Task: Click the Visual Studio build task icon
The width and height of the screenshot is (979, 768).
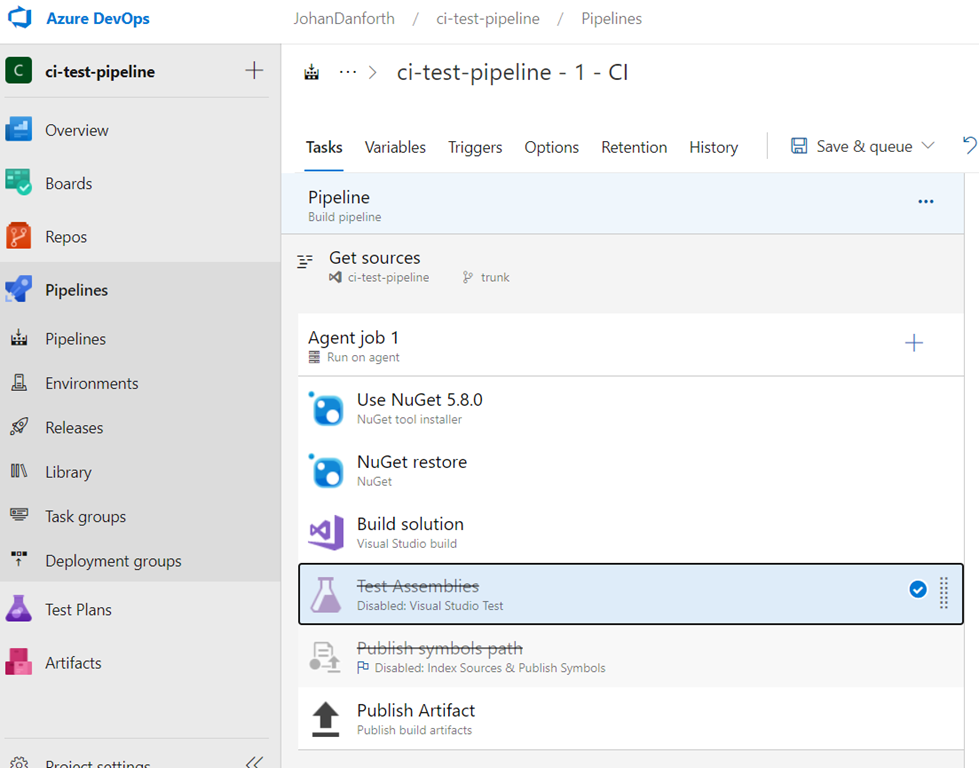Action: [327, 533]
